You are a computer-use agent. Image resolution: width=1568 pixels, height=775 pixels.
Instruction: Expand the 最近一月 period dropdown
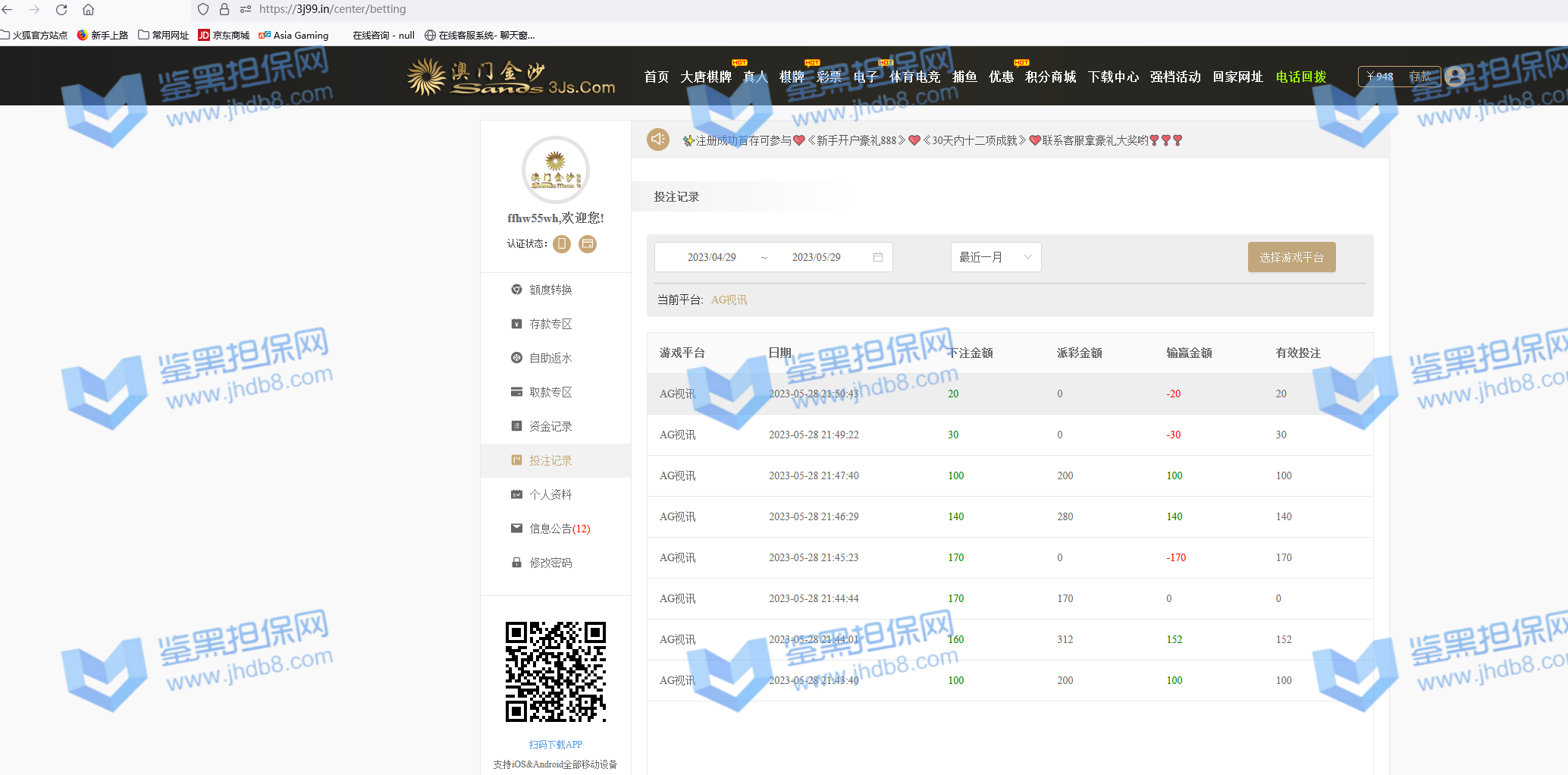tap(995, 257)
